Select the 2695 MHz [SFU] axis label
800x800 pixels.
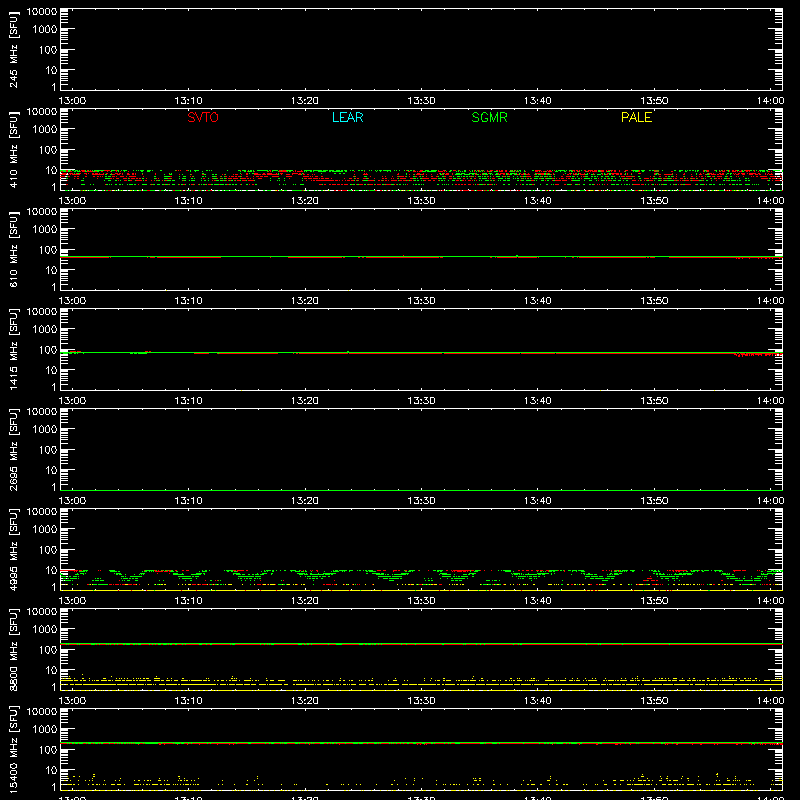(13, 449)
